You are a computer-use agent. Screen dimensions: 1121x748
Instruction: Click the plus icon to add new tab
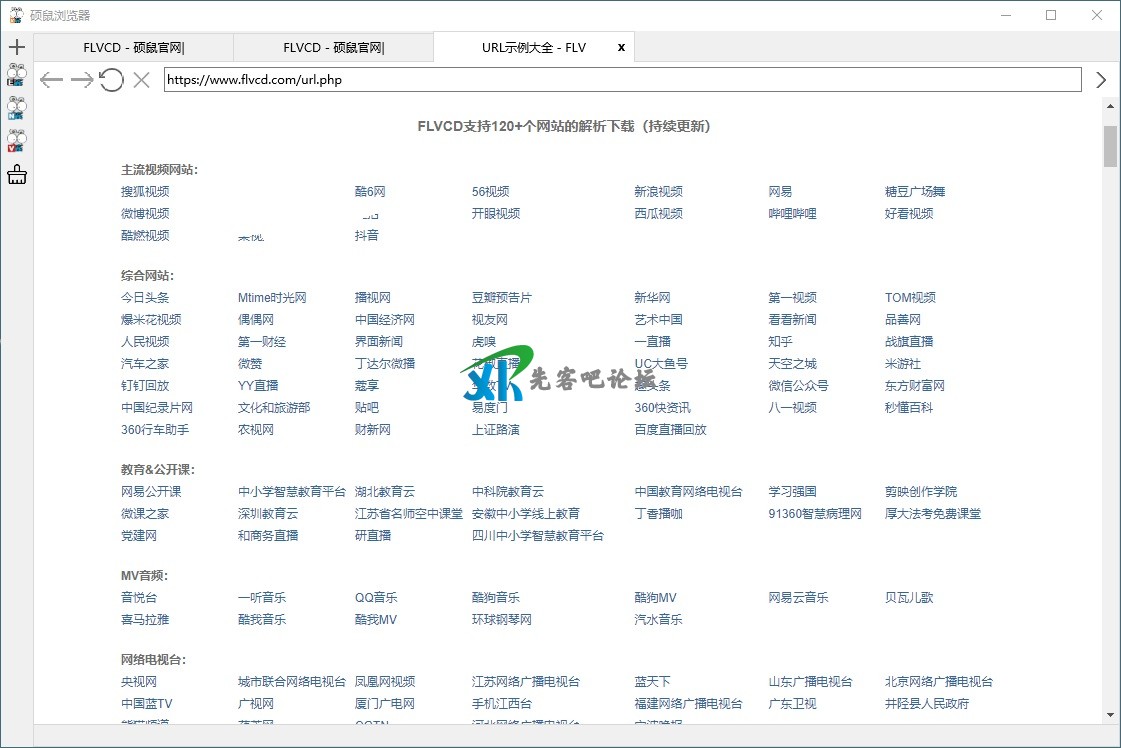(16, 47)
